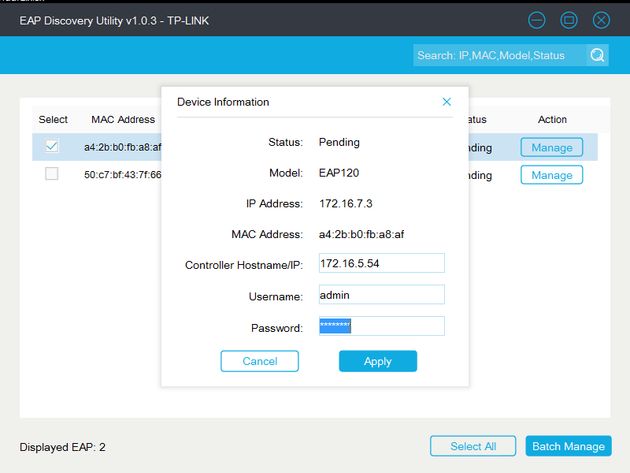
Task: Close the EAP Discovery Utility window
Action: pos(601,20)
